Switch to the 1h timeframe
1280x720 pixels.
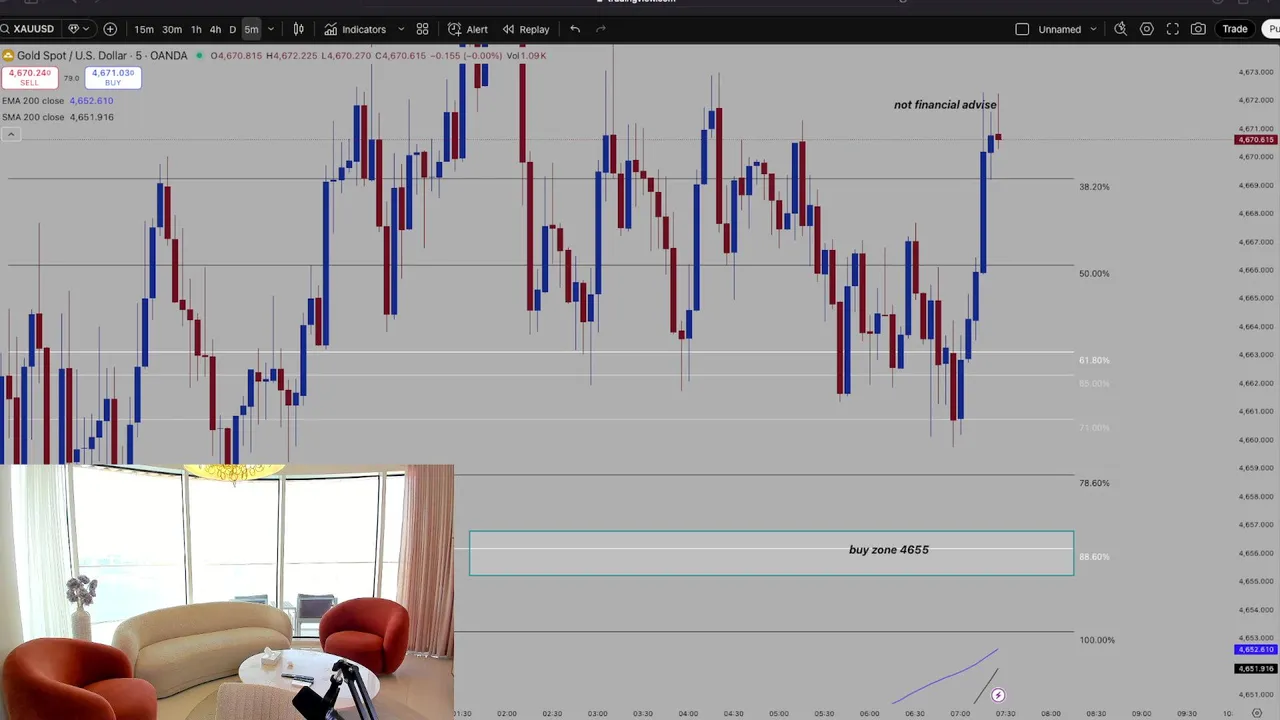tap(196, 29)
